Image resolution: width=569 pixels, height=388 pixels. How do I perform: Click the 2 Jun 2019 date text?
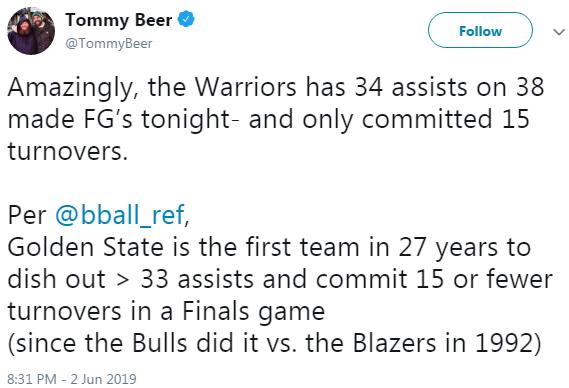click(x=103, y=379)
